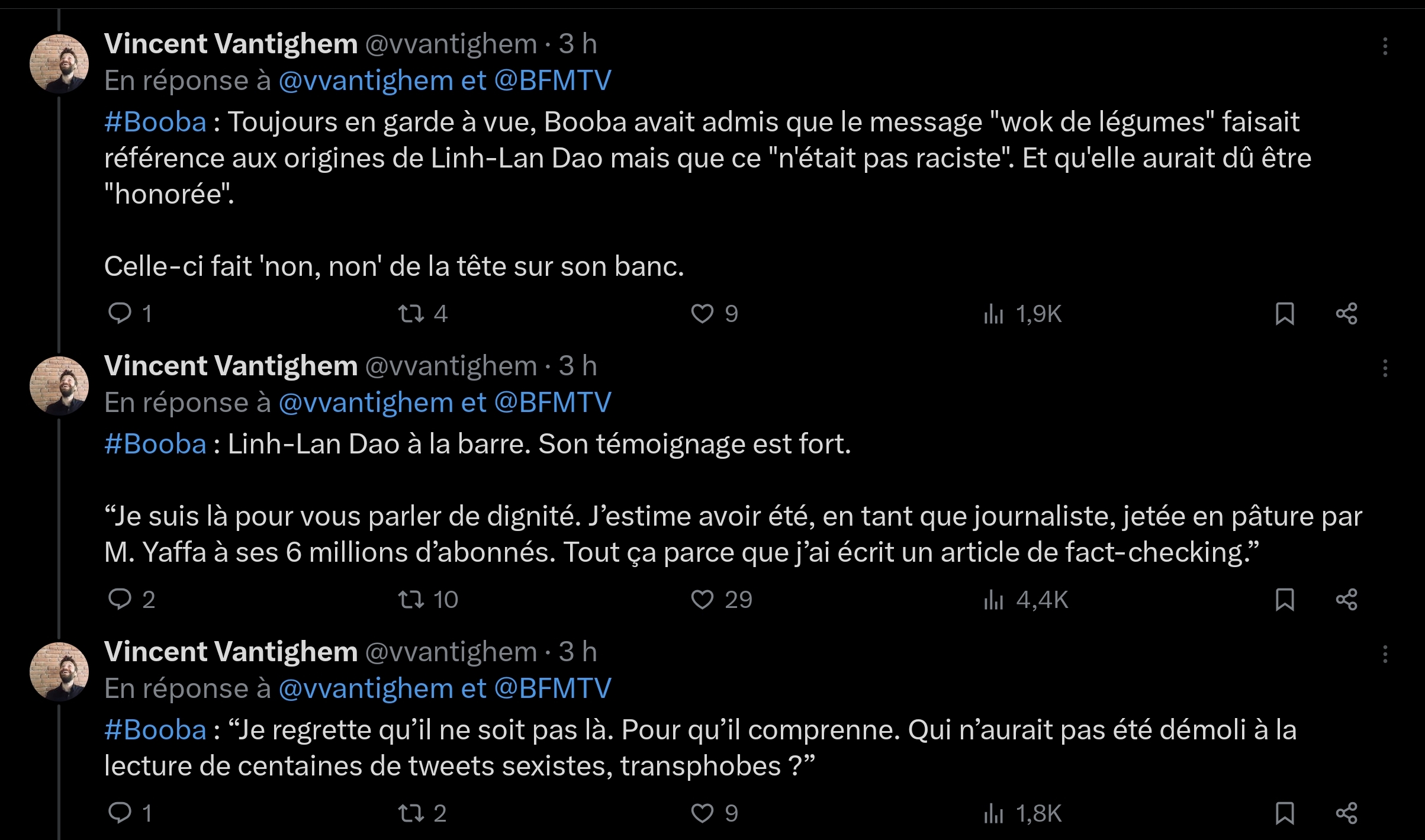Reply to the "wok de légumes" tweet

pos(120,313)
